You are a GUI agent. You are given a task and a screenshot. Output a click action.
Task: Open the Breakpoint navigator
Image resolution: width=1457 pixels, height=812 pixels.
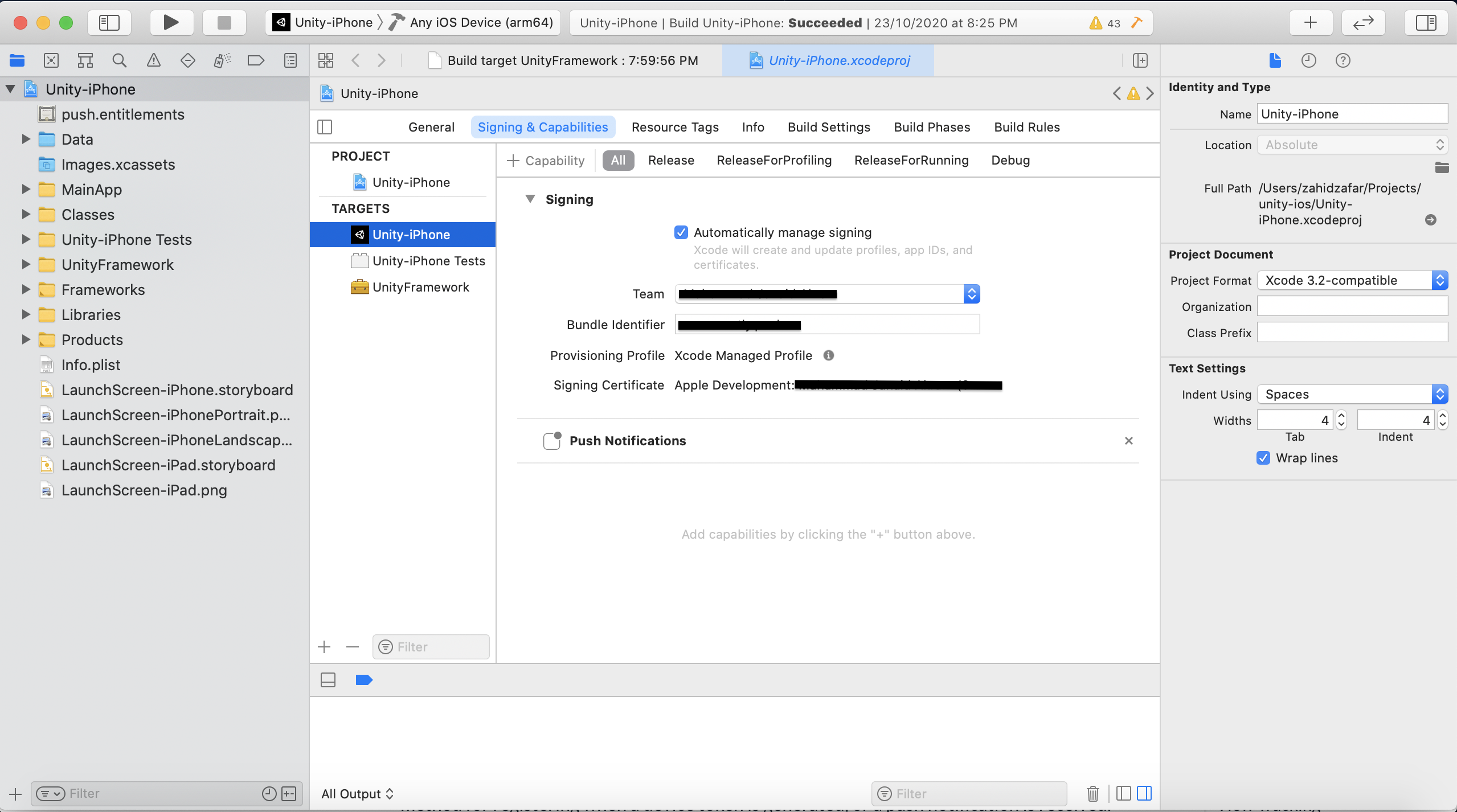256,60
